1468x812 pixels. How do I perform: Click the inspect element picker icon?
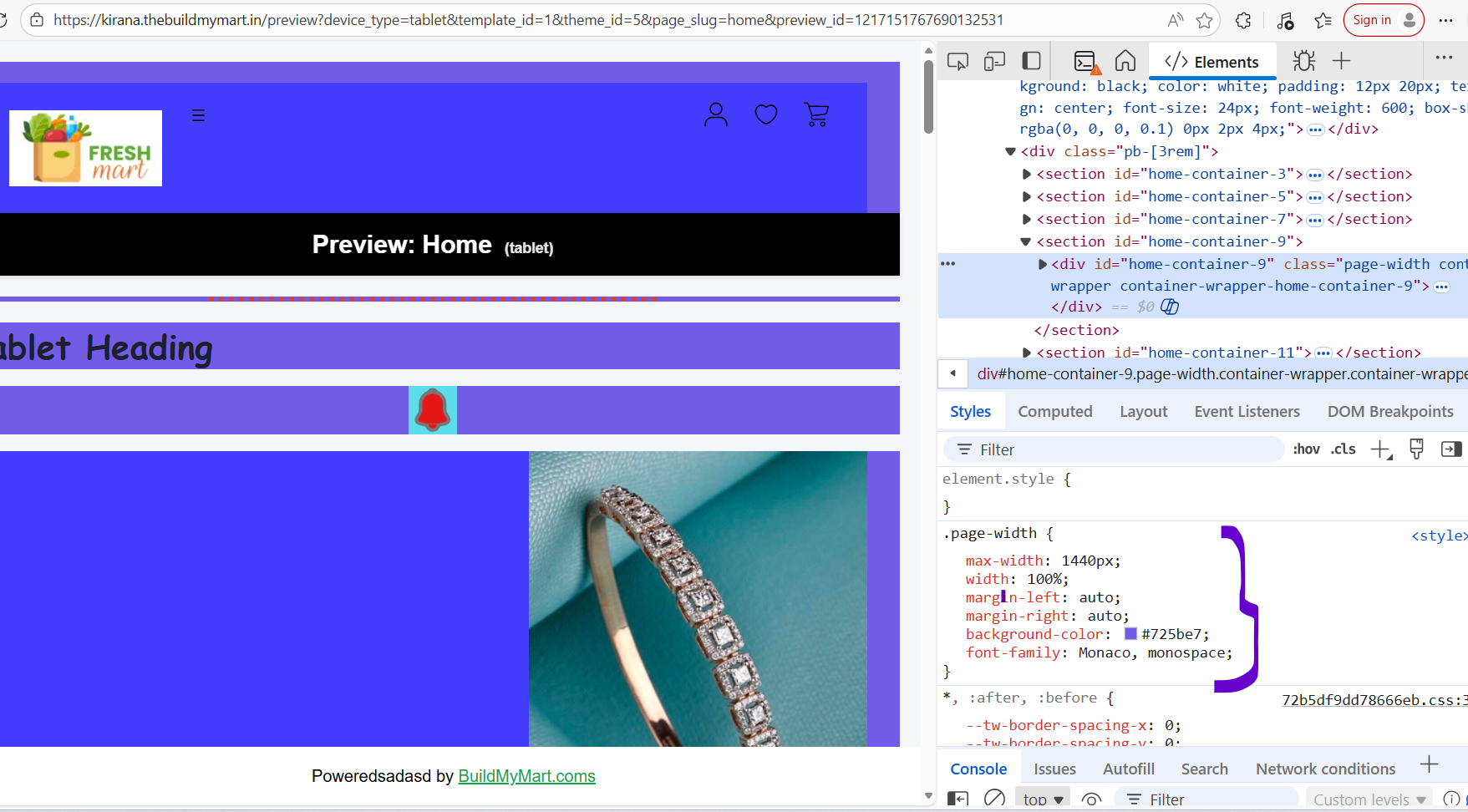point(958,61)
